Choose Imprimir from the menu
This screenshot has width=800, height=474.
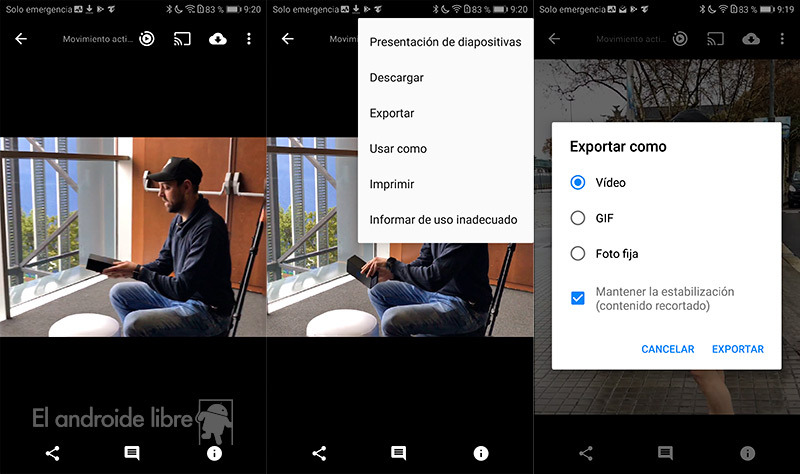point(392,184)
